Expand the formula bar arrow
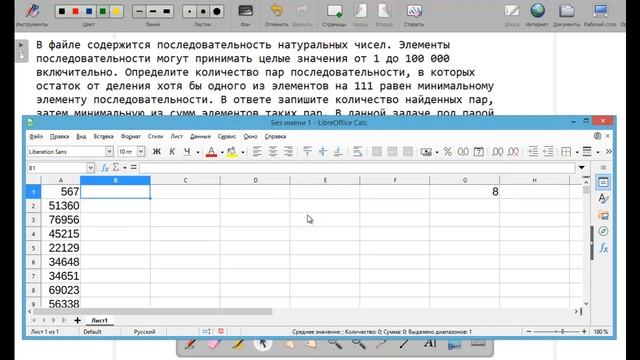Screen dimensions: 640x360 coord(582,168)
